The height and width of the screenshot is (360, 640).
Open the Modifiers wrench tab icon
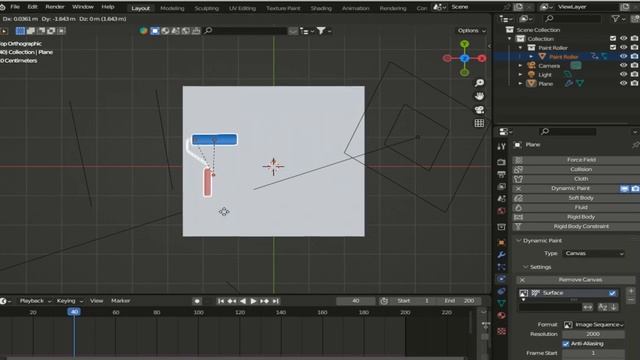[x=502, y=255]
